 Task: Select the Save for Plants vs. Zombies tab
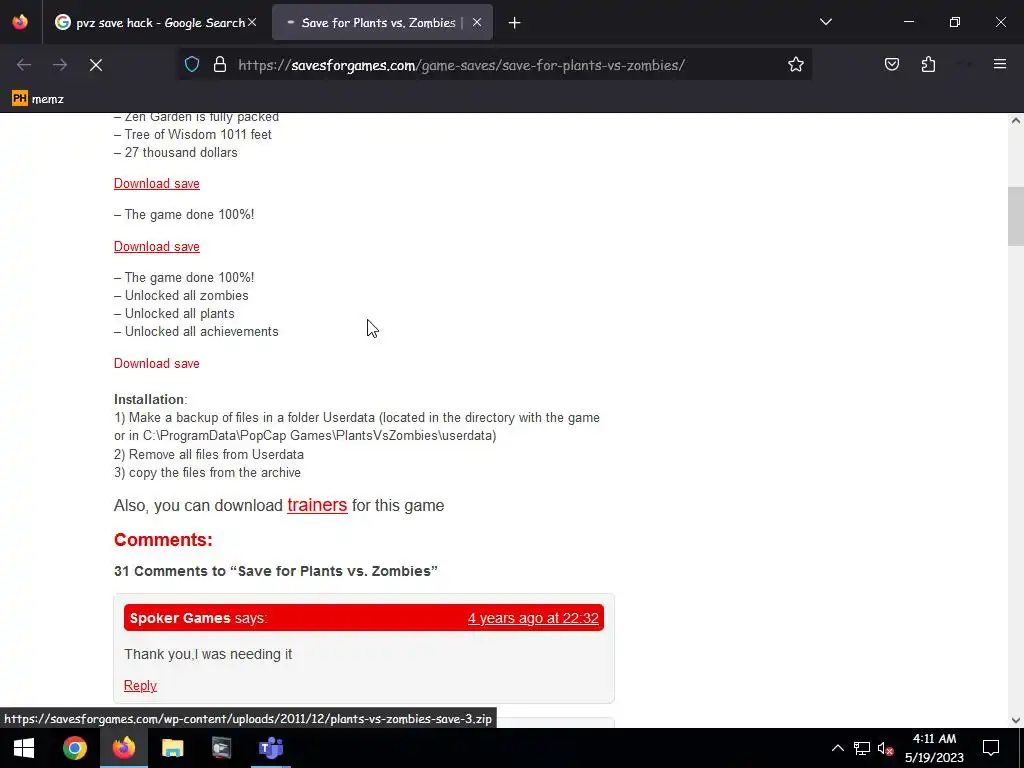point(382,23)
